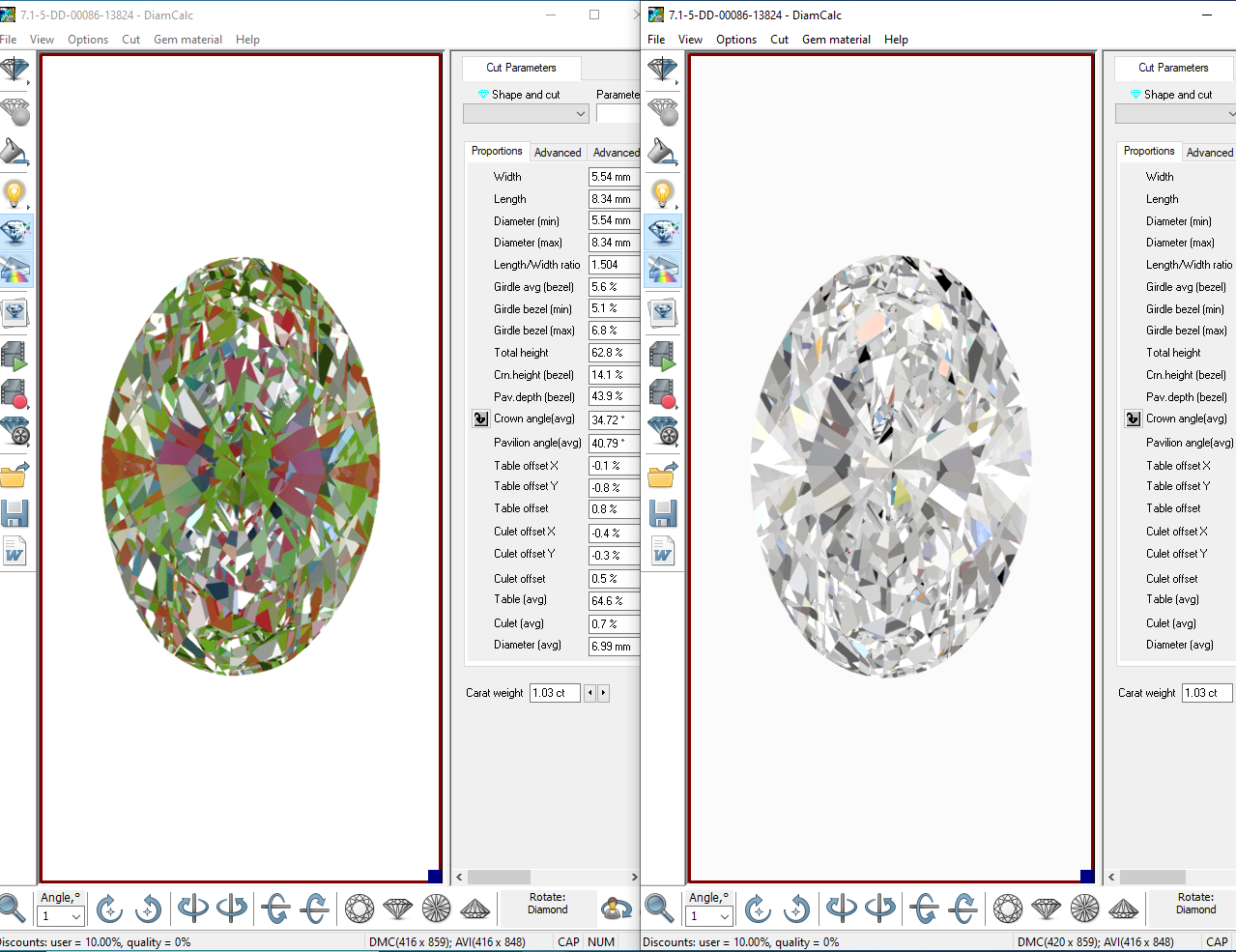Viewport: 1236px width, 952px height.
Task: Click the magnifier zoom tool in left window
Action: coord(12,909)
